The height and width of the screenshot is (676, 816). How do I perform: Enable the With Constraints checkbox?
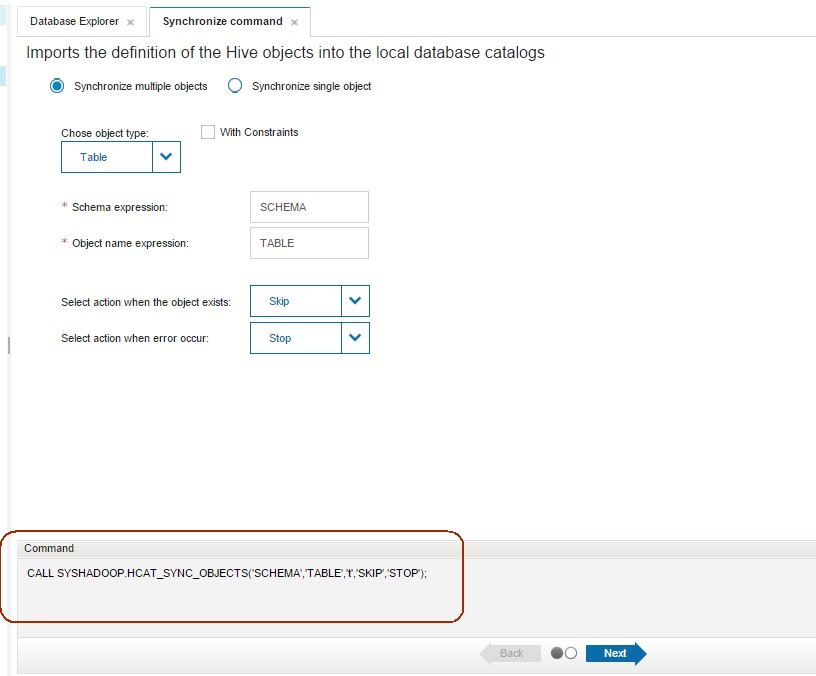tap(208, 132)
